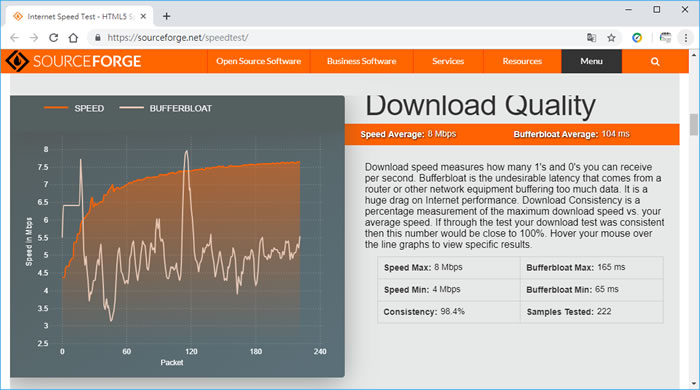Toggle the SPEED series in chart legend

74,108
